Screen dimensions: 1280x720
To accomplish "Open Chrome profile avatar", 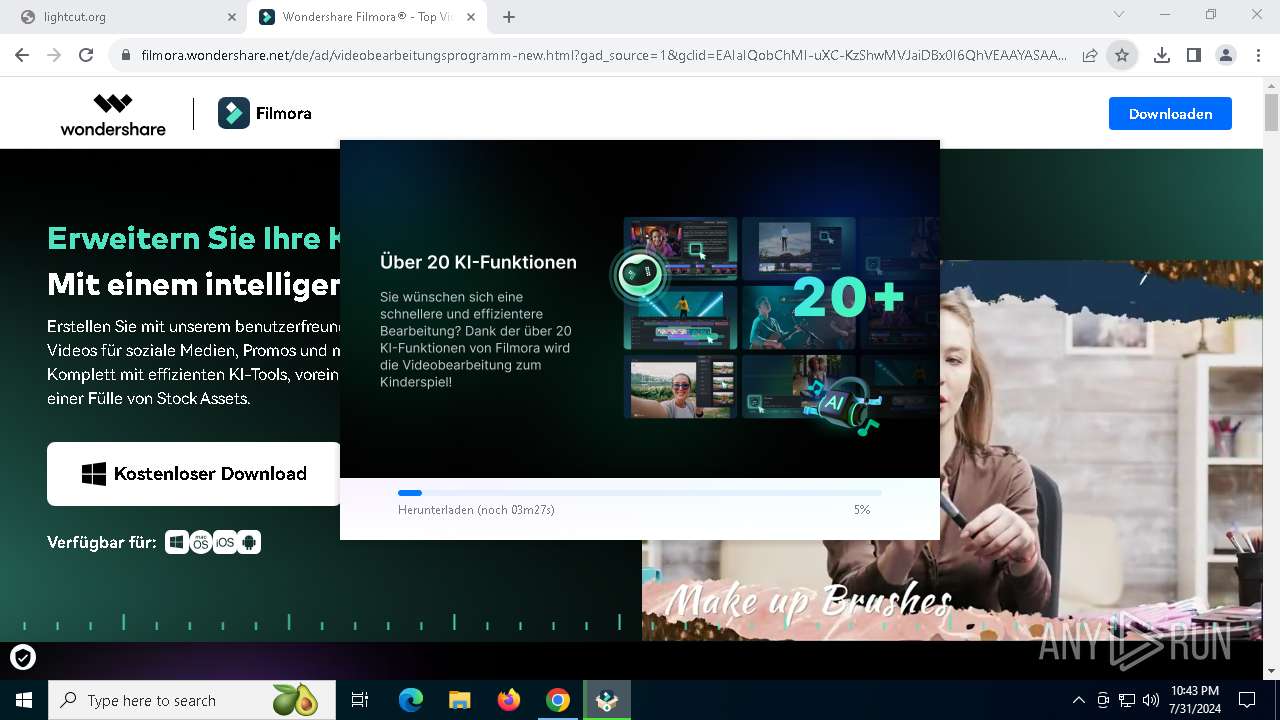I will click(x=1226, y=56).
